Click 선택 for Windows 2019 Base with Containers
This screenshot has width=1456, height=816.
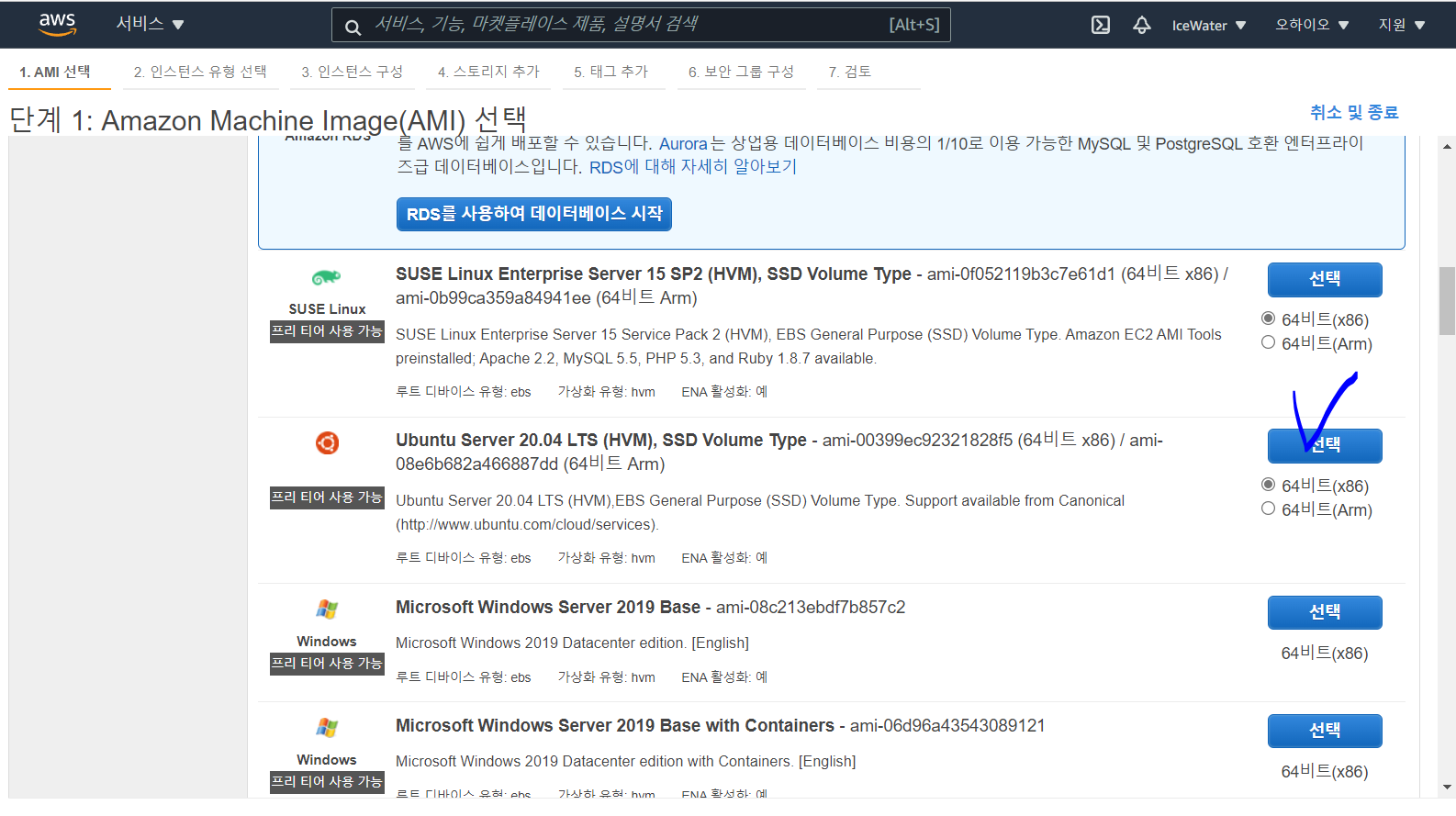coord(1325,731)
